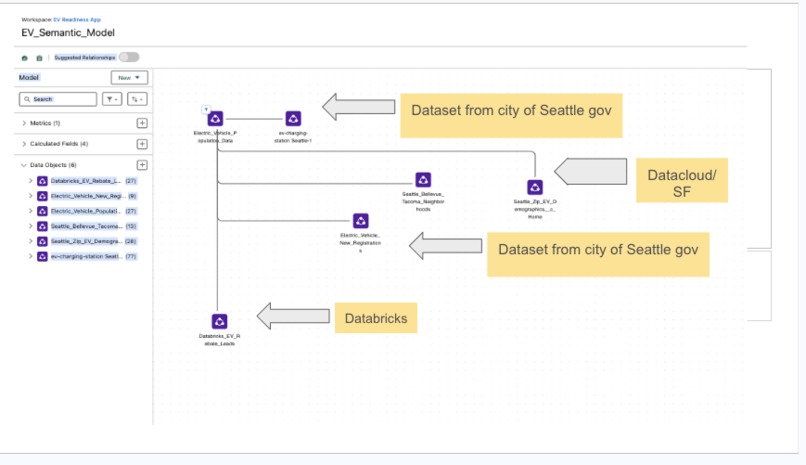Open the EV Readiness App workspace link
This screenshot has height=465, width=806.
point(77,20)
